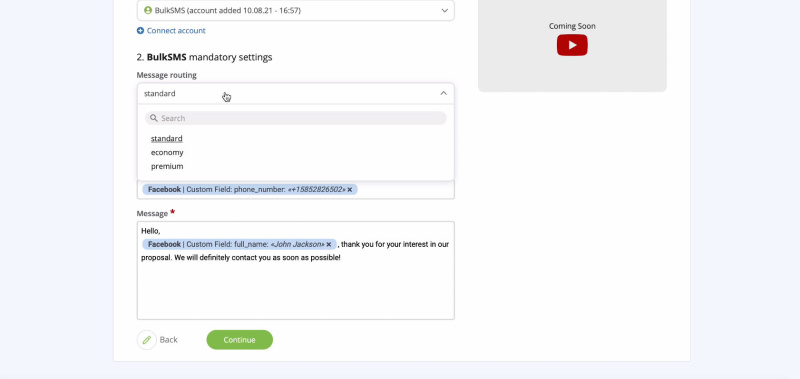Click the plus icon beside Connect account
The image size is (800, 379).
(140, 31)
